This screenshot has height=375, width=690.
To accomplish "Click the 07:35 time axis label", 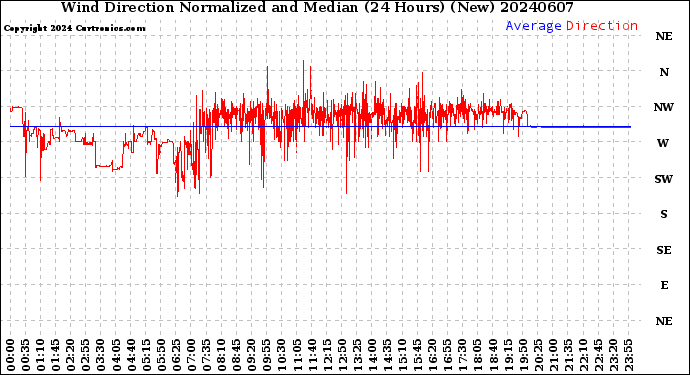I will click(x=206, y=355).
